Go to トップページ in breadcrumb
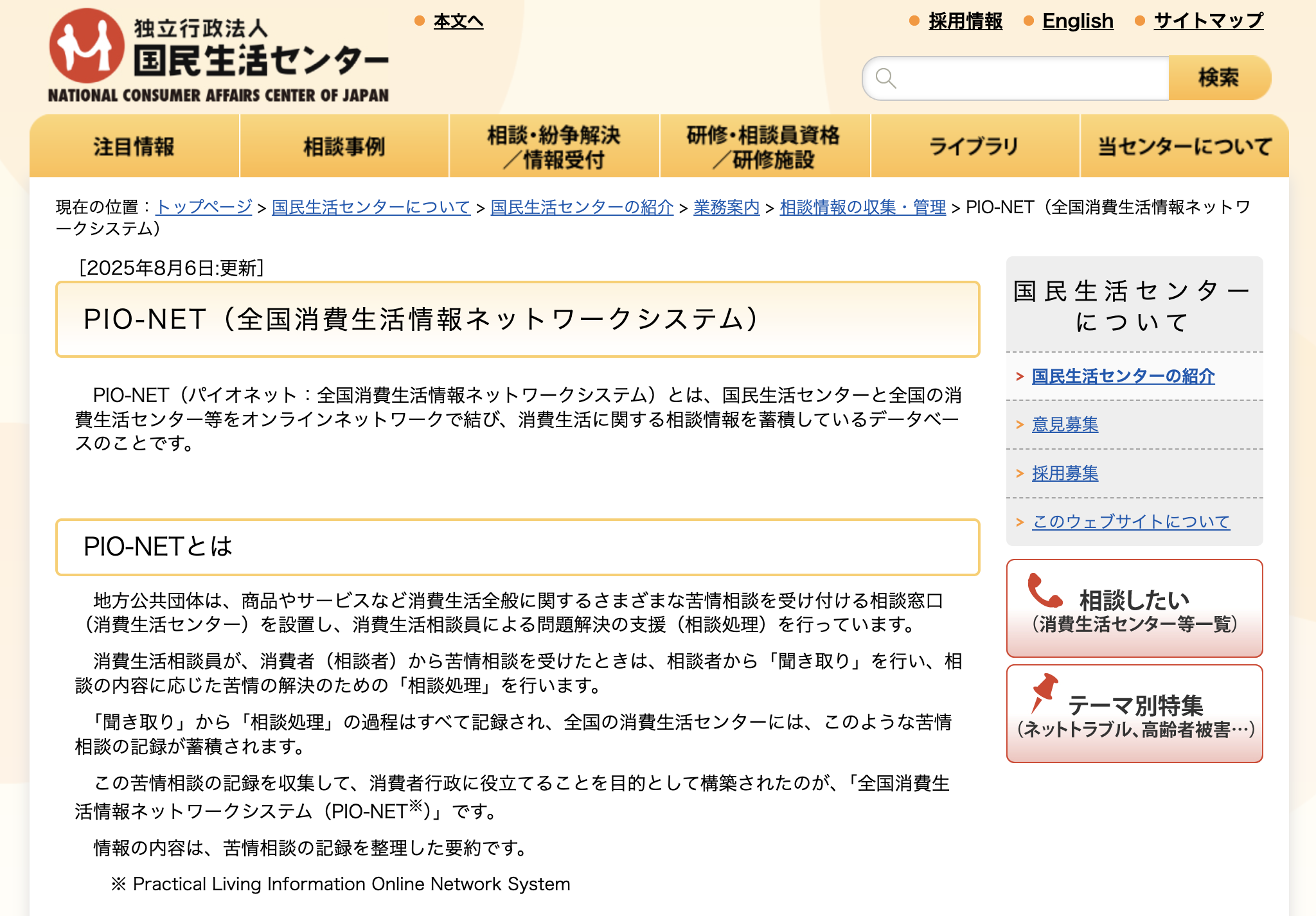Screen dimensions: 1316x916 tap(204, 207)
